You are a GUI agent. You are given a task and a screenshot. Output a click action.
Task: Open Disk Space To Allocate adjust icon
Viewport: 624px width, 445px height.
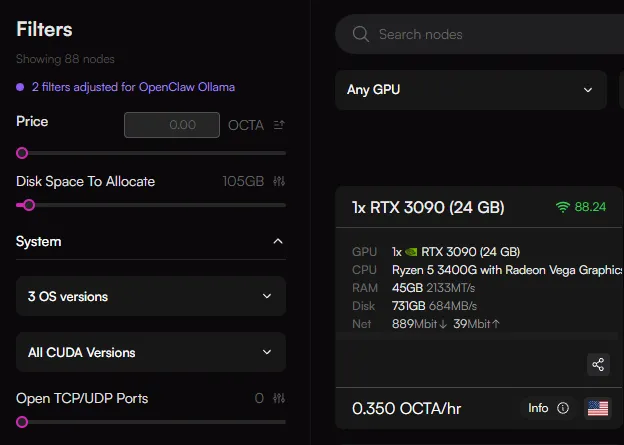279,182
